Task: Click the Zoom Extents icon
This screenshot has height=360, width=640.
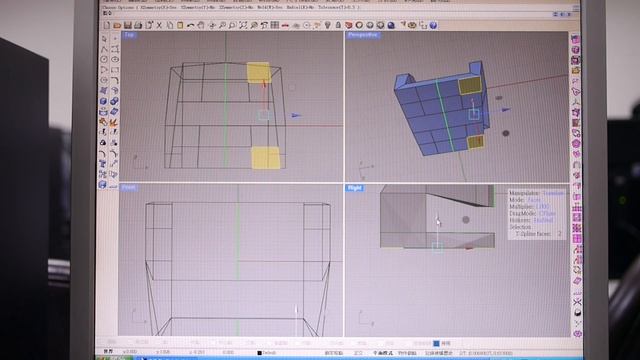Action: 243,25
